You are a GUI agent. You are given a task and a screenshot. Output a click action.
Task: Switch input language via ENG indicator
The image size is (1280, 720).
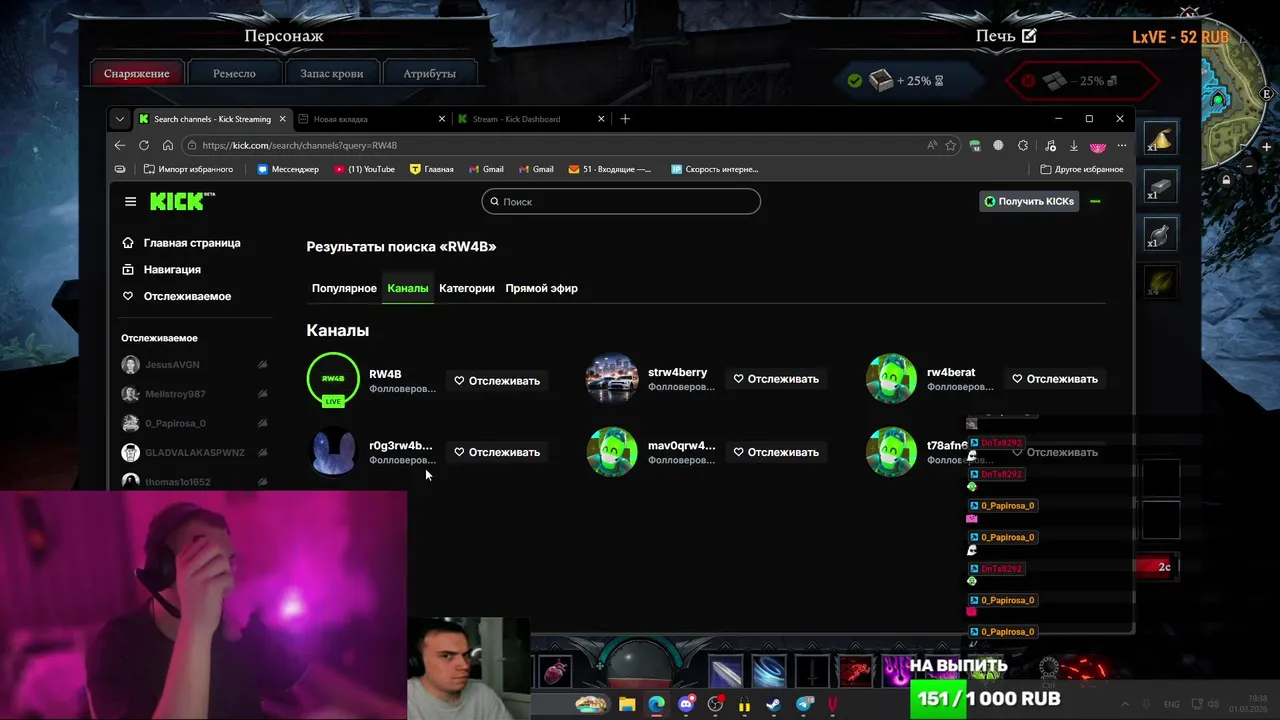coord(1172,704)
